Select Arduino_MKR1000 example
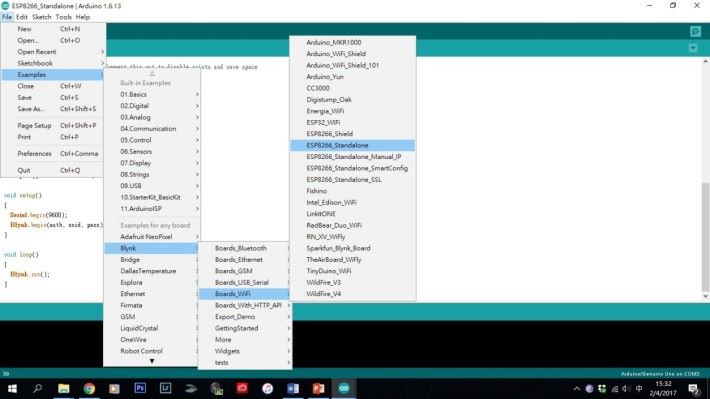Image resolution: width=710 pixels, height=399 pixels. (352, 42)
